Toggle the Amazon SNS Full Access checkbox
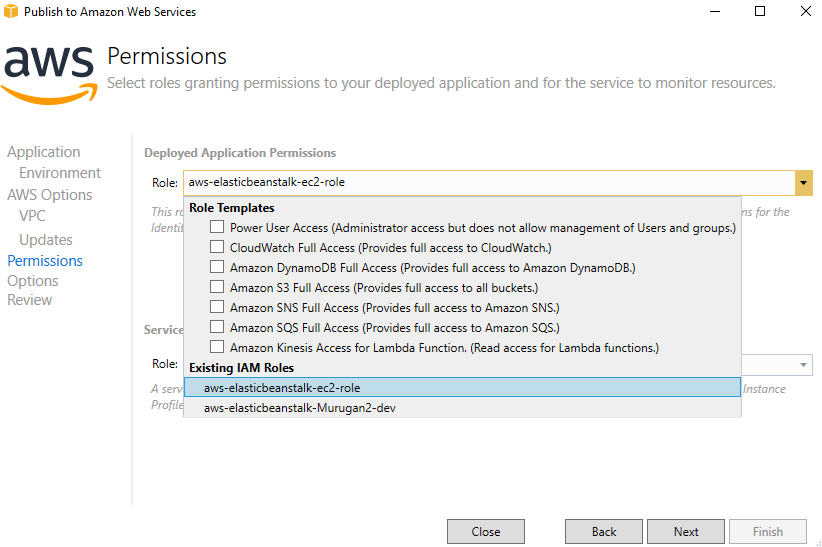This screenshot has width=822, height=547. [217, 307]
